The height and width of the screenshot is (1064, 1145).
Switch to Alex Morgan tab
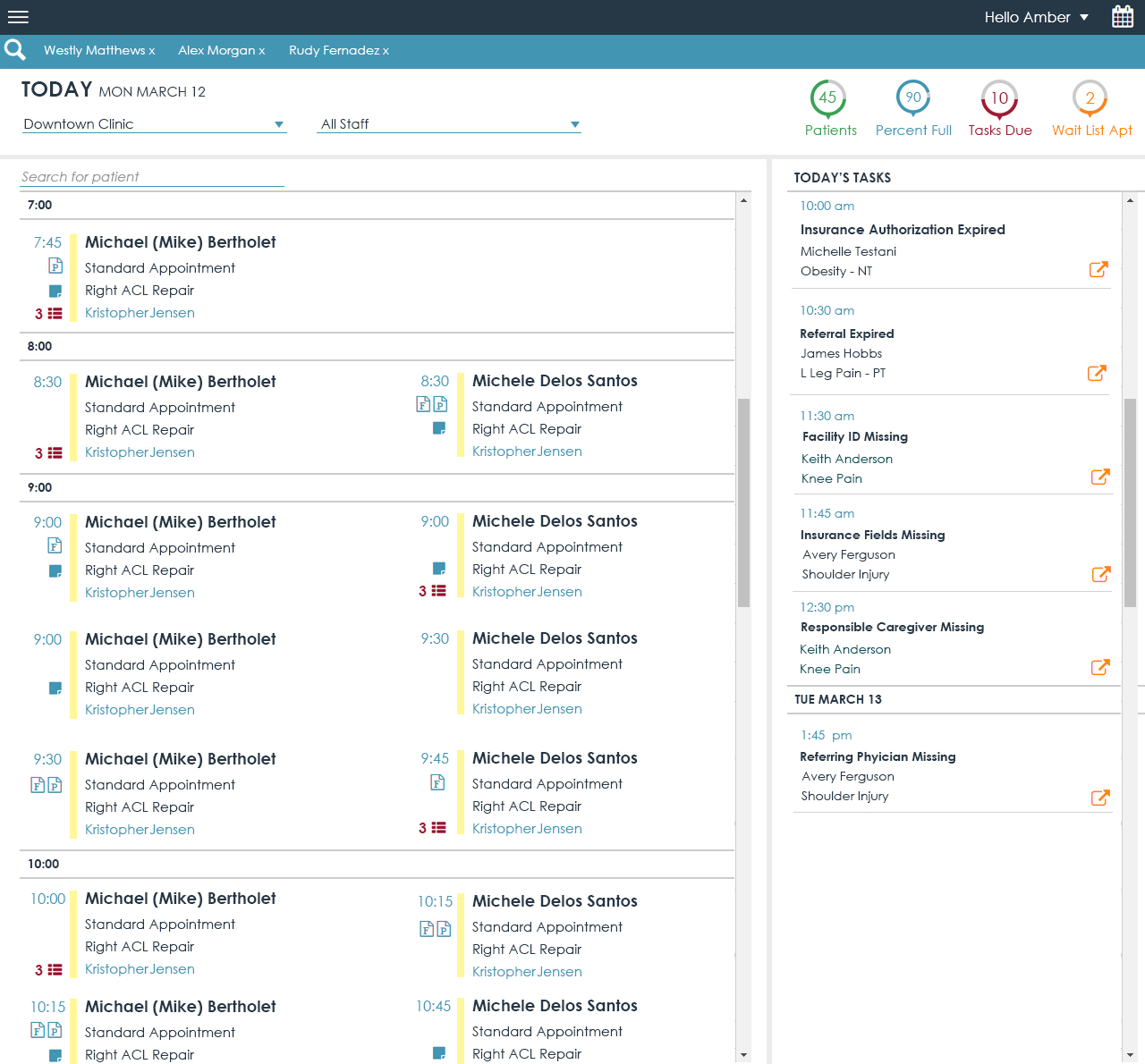coord(216,50)
